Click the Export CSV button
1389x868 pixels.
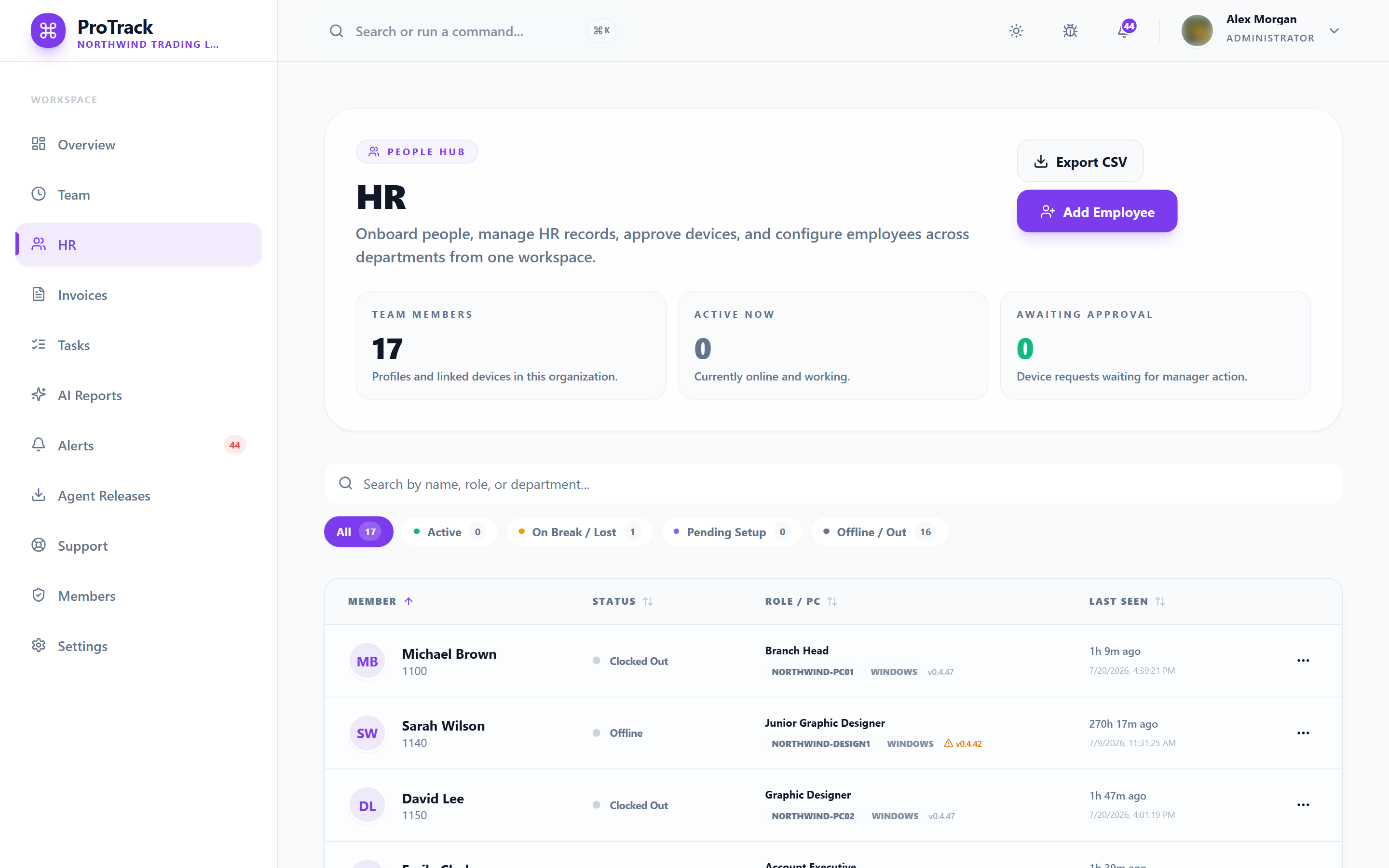coord(1080,162)
